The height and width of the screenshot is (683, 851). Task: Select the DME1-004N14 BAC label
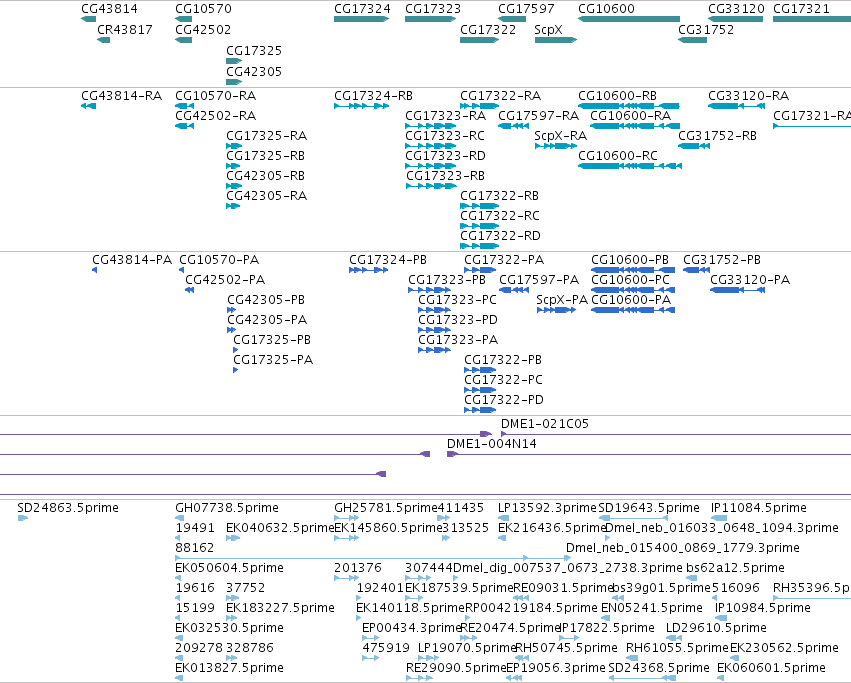[492, 444]
